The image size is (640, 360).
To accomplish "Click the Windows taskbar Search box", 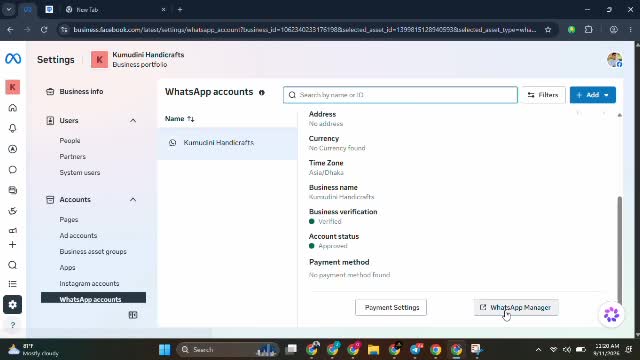I will point(228,350).
